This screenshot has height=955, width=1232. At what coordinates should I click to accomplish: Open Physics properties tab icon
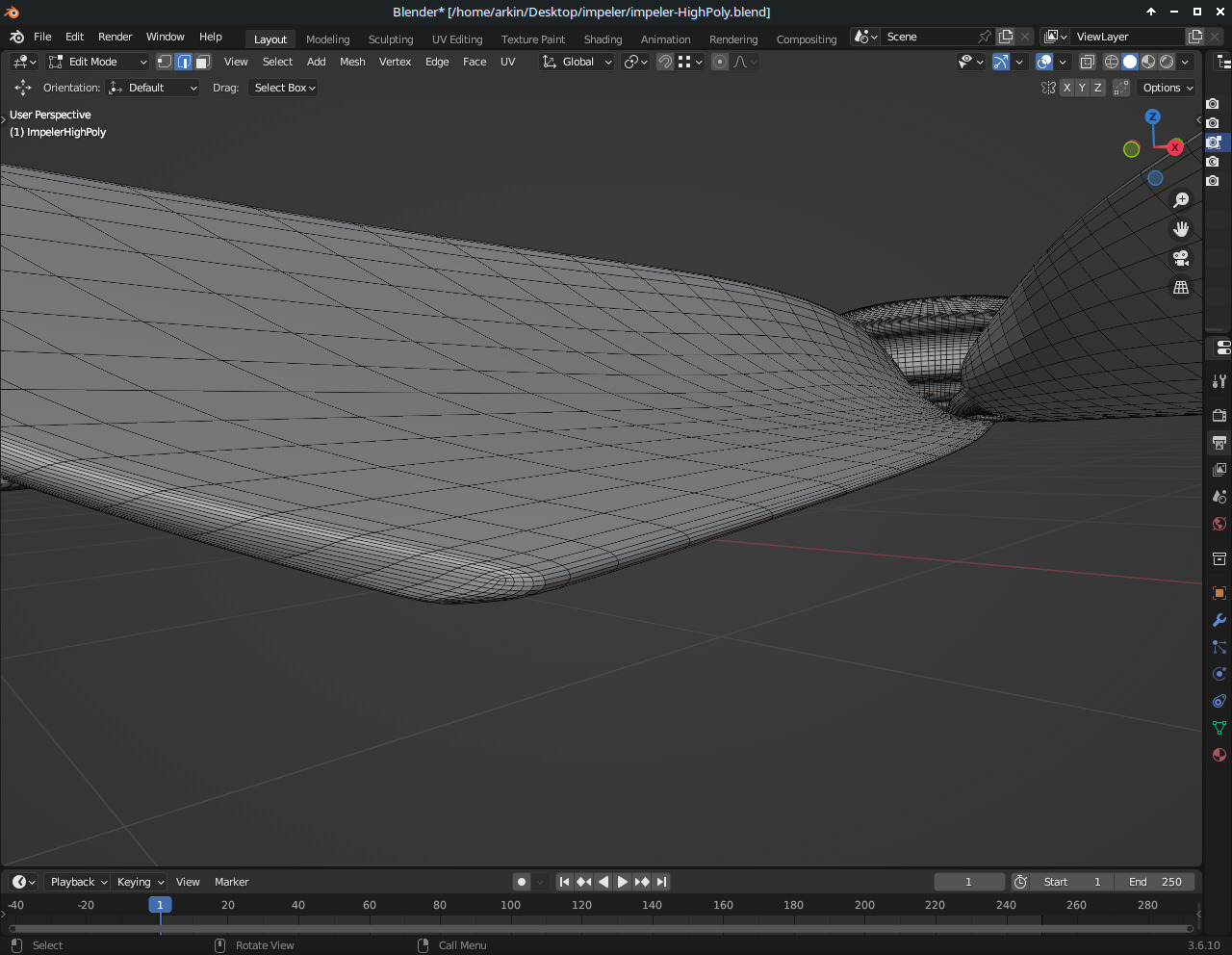coord(1219,674)
